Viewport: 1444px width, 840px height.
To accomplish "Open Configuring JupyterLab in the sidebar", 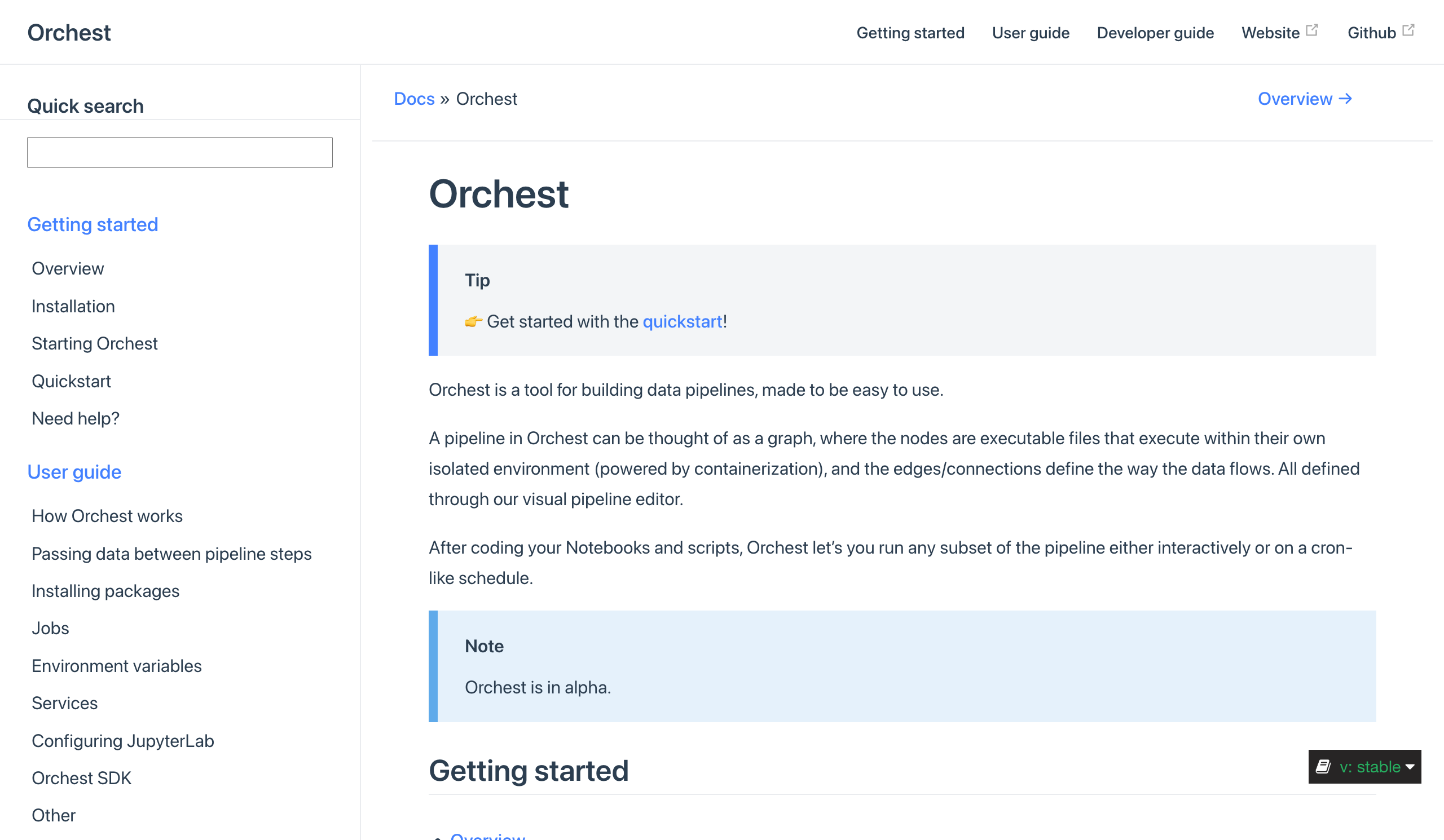I will [122, 741].
